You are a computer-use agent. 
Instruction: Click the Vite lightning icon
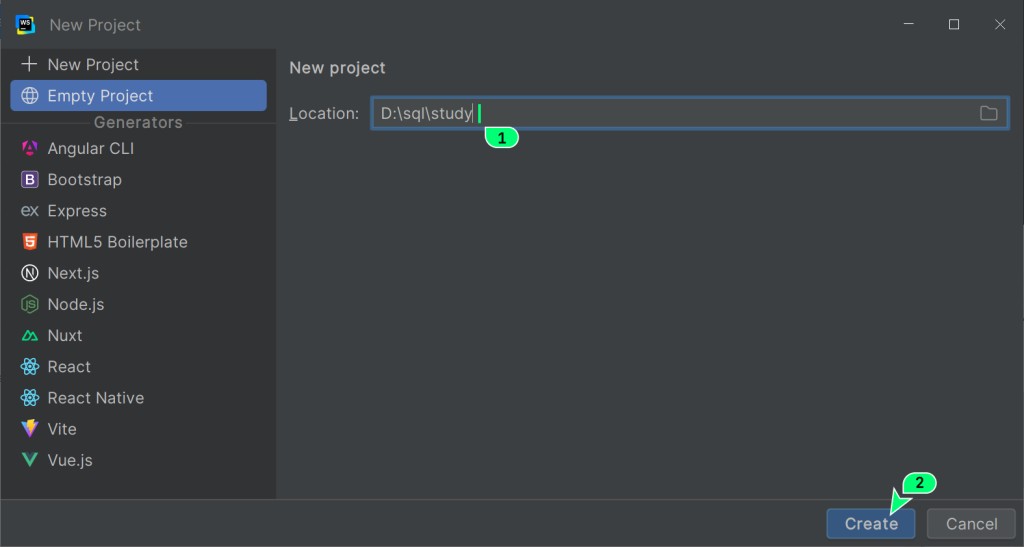(30, 429)
